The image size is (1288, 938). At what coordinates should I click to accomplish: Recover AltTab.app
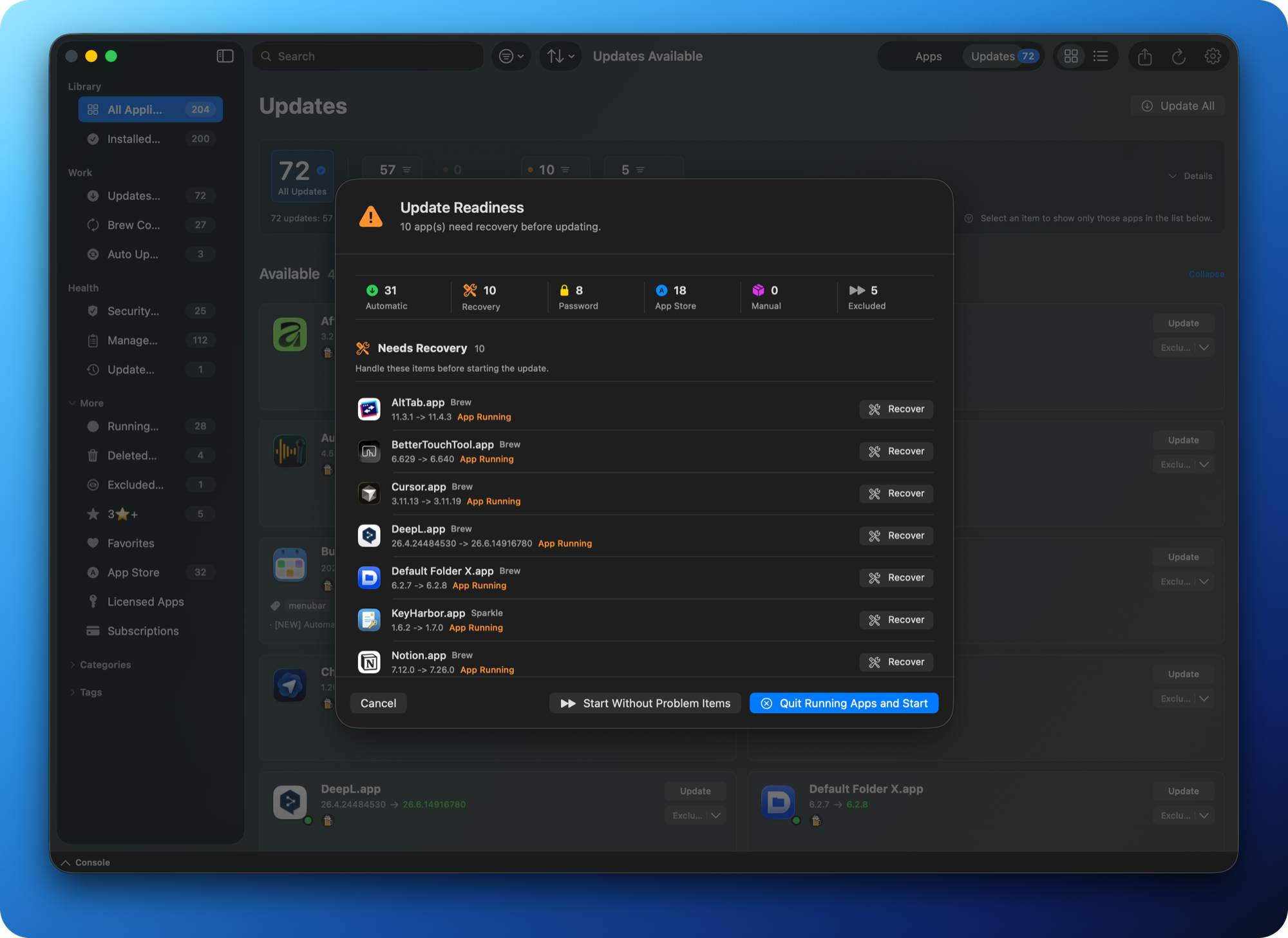click(x=896, y=409)
